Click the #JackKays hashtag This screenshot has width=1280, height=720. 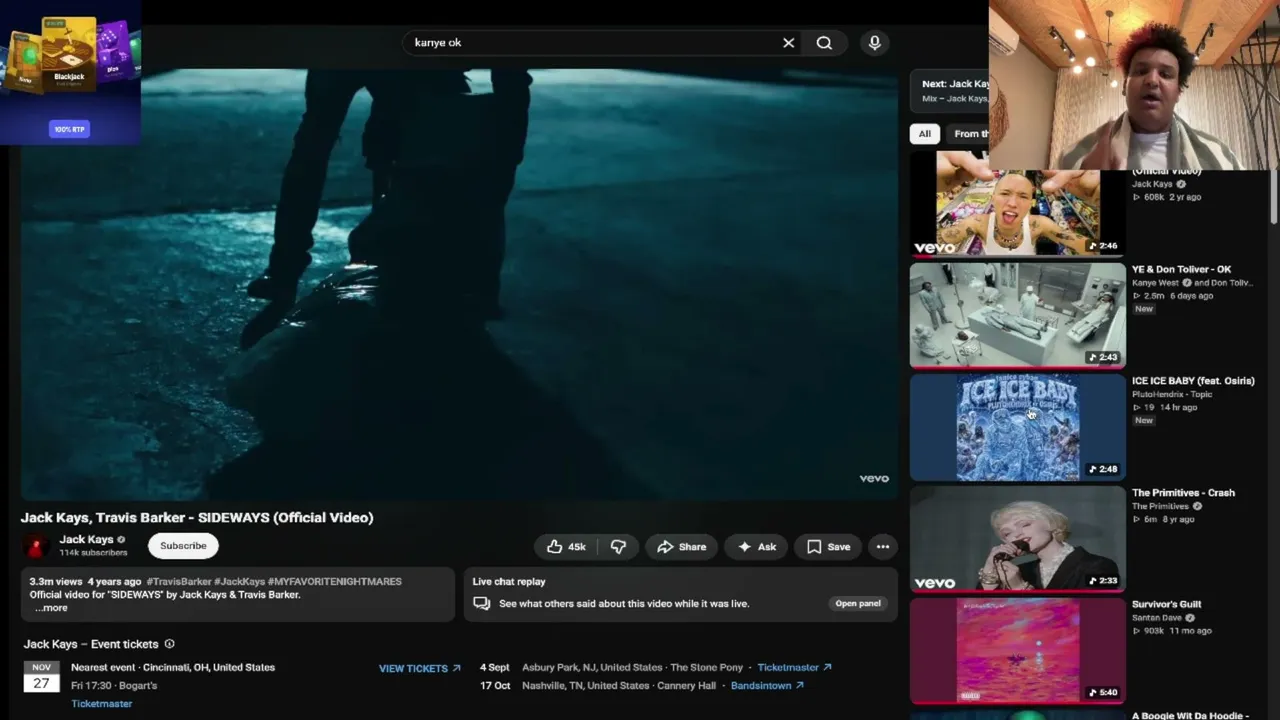tap(239, 581)
